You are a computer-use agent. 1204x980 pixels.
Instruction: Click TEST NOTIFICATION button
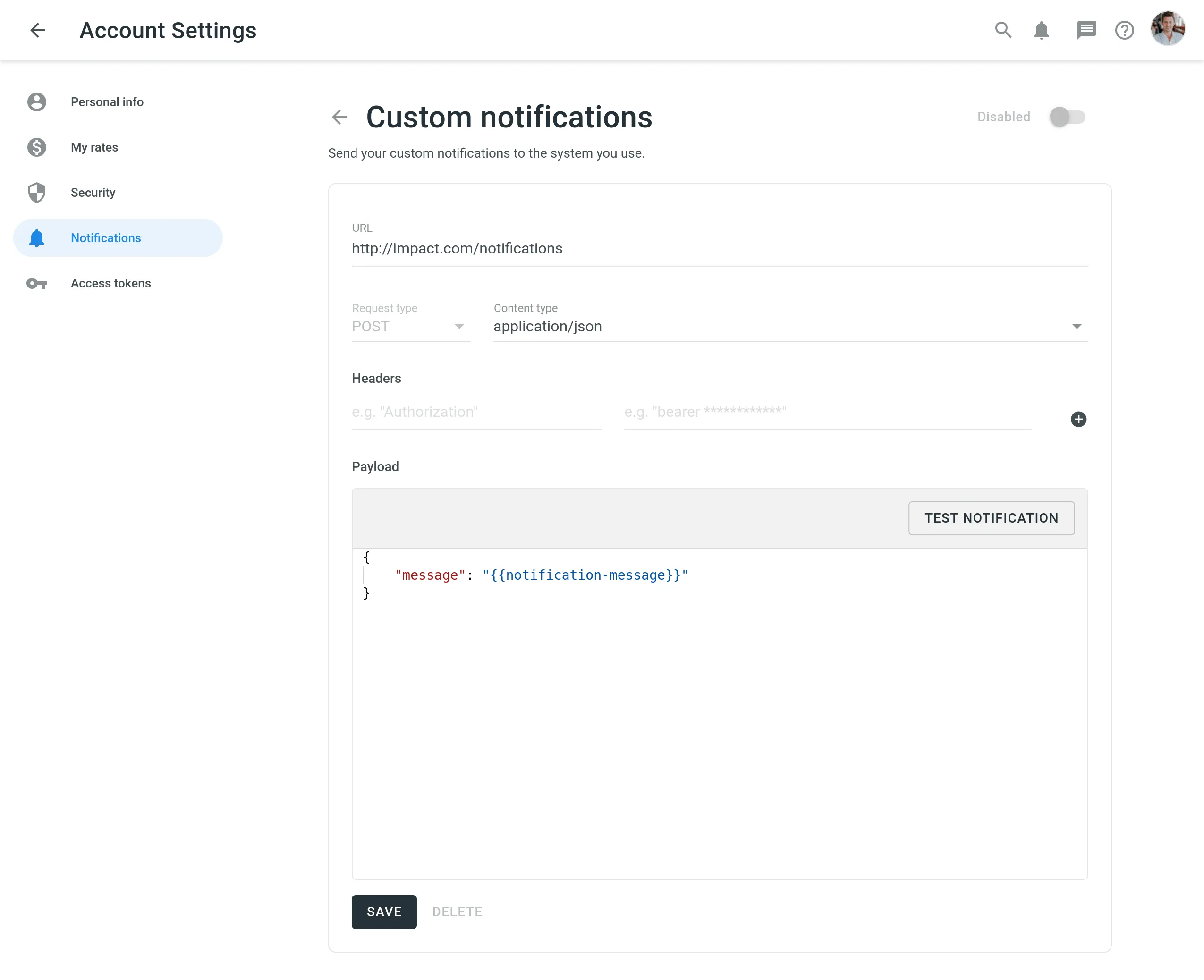pos(991,518)
